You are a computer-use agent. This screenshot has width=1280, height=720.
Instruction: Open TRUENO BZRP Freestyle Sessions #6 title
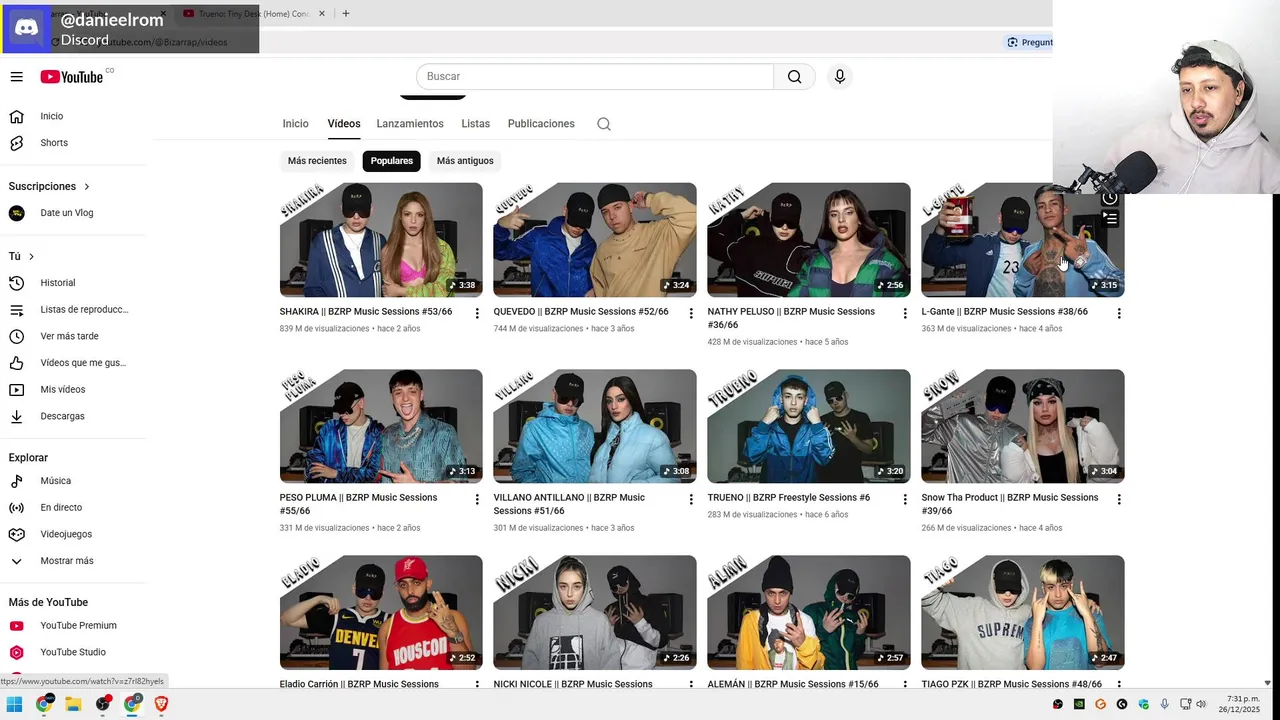tap(789, 498)
